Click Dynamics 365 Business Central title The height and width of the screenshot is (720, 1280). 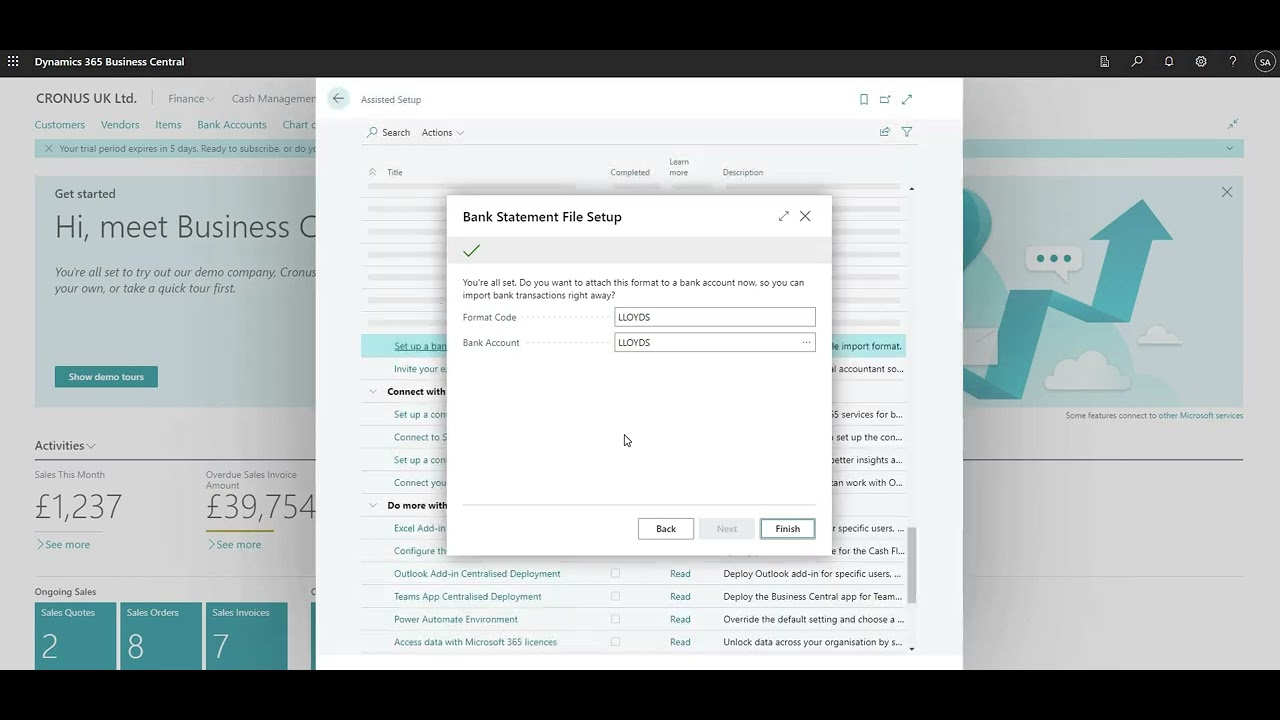pyautogui.click(x=110, y=62)
